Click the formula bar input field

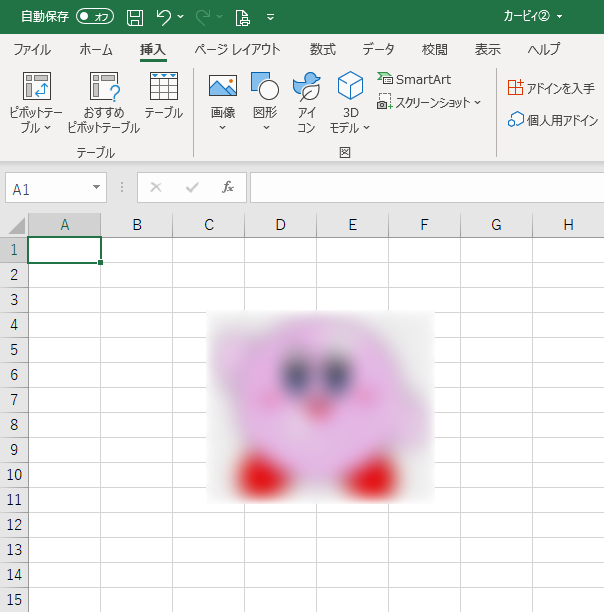click(427, 188)
